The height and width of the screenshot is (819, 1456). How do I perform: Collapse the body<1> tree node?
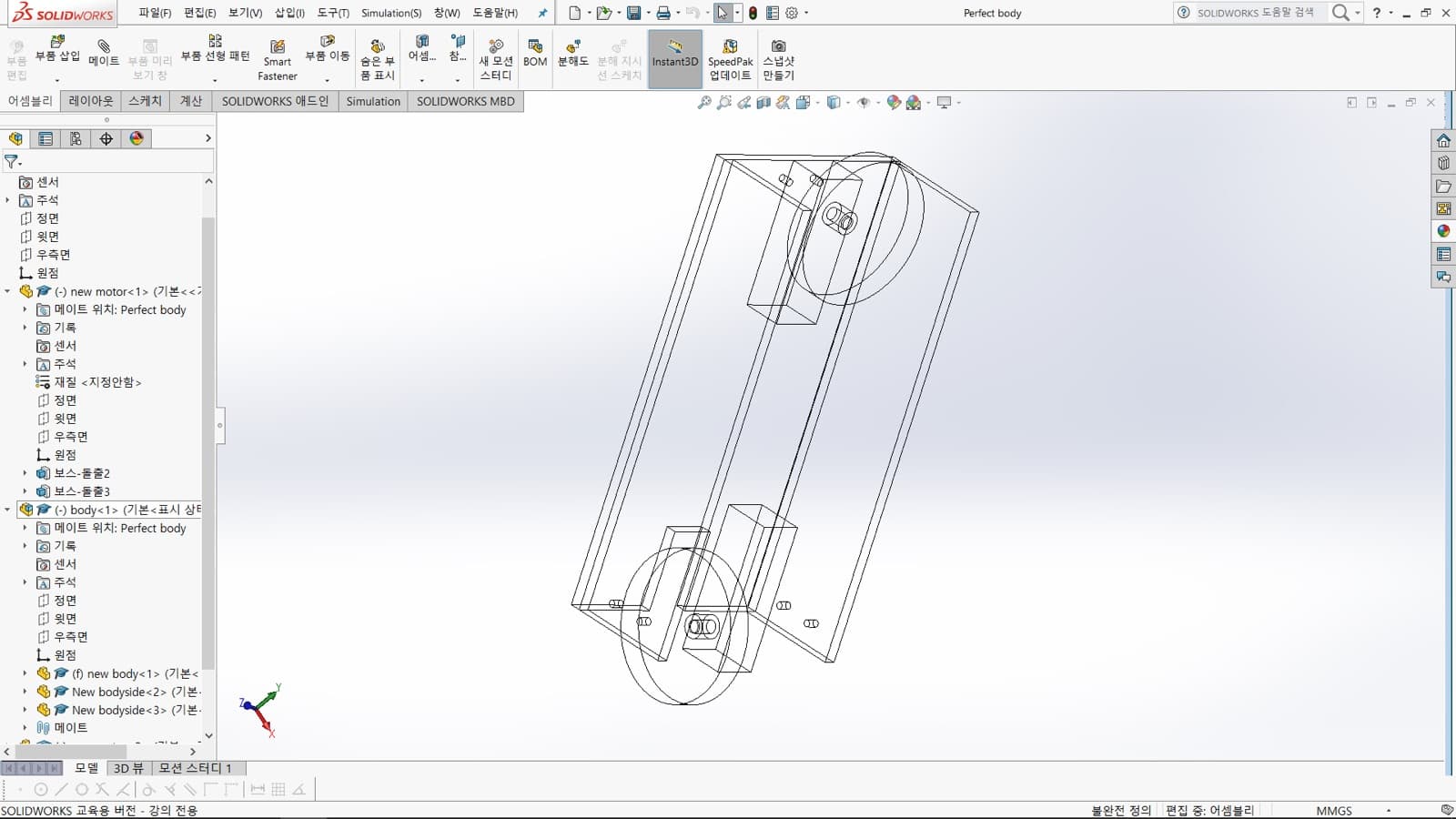(x=8, y=510)
